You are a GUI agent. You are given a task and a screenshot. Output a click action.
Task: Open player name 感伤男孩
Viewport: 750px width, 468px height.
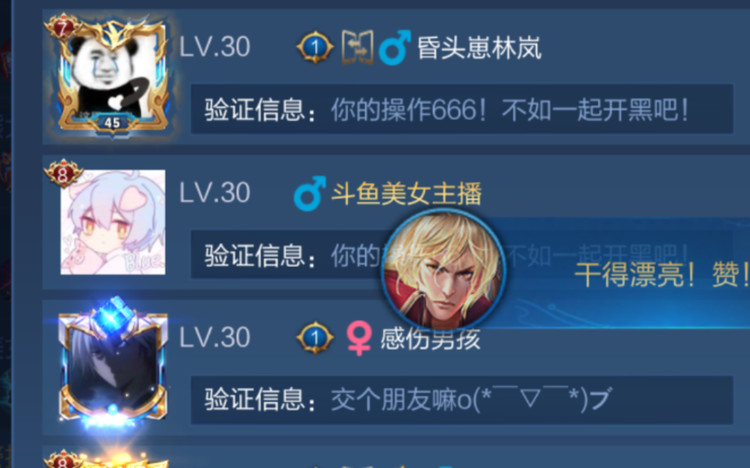(430, 339)
